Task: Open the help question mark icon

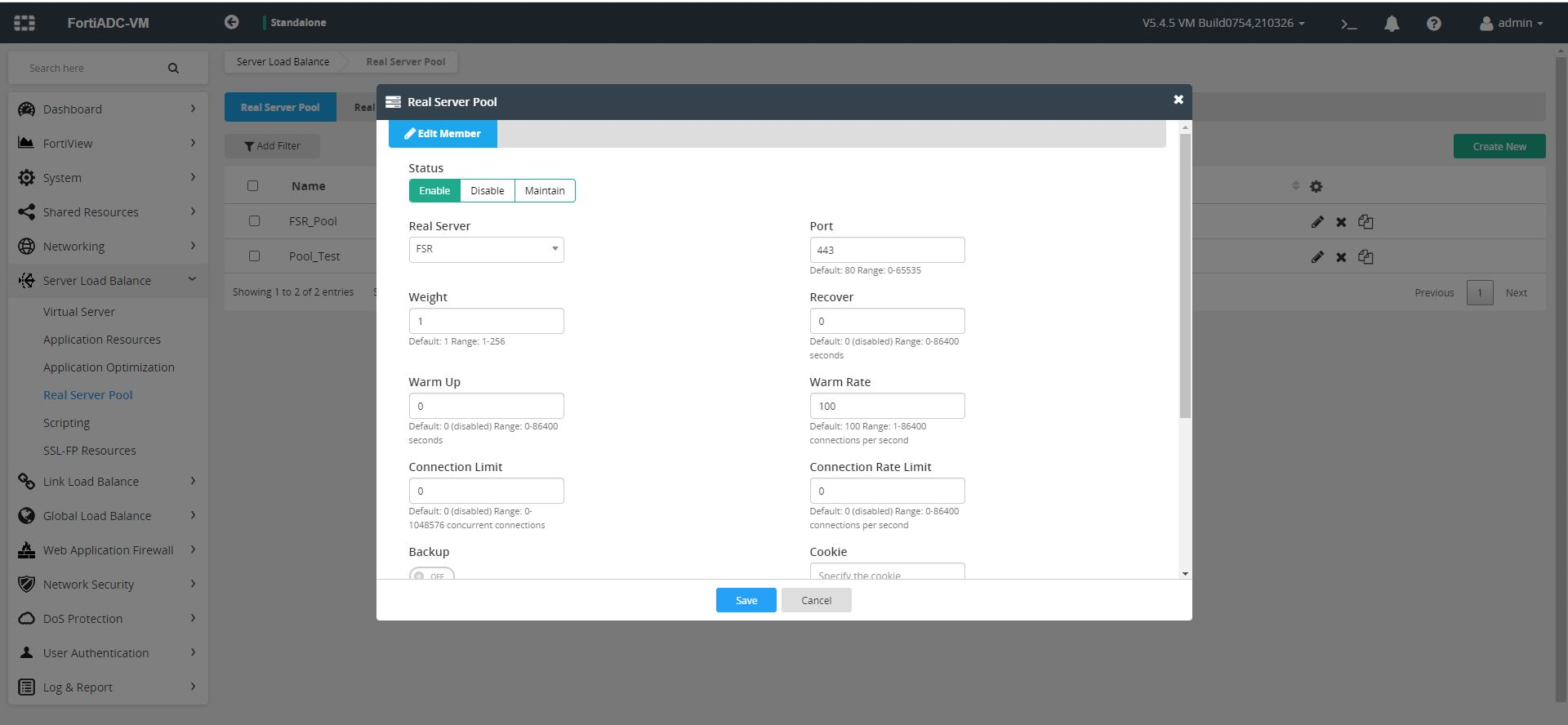Action: pos(1434,24)
